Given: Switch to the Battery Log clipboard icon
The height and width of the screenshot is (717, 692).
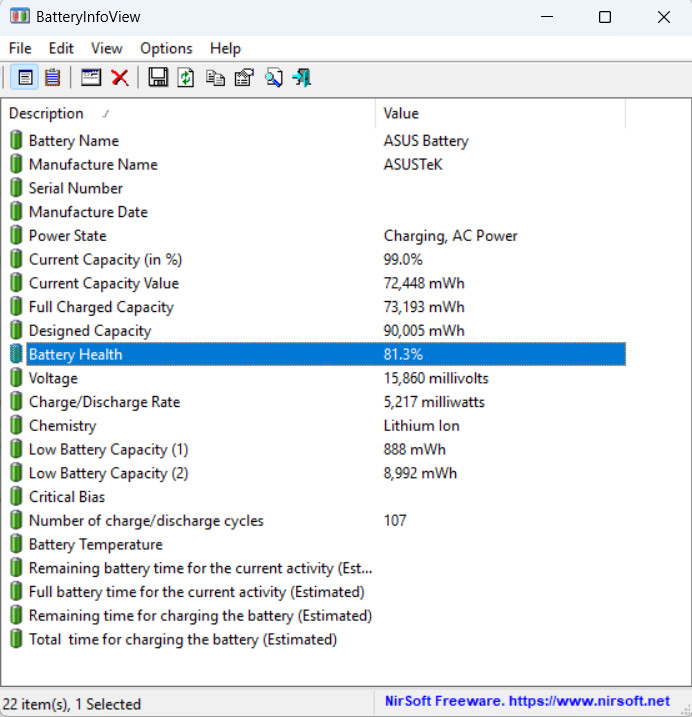Looking at the screenshot, I should pyautogui.click(x=53, y=78).
